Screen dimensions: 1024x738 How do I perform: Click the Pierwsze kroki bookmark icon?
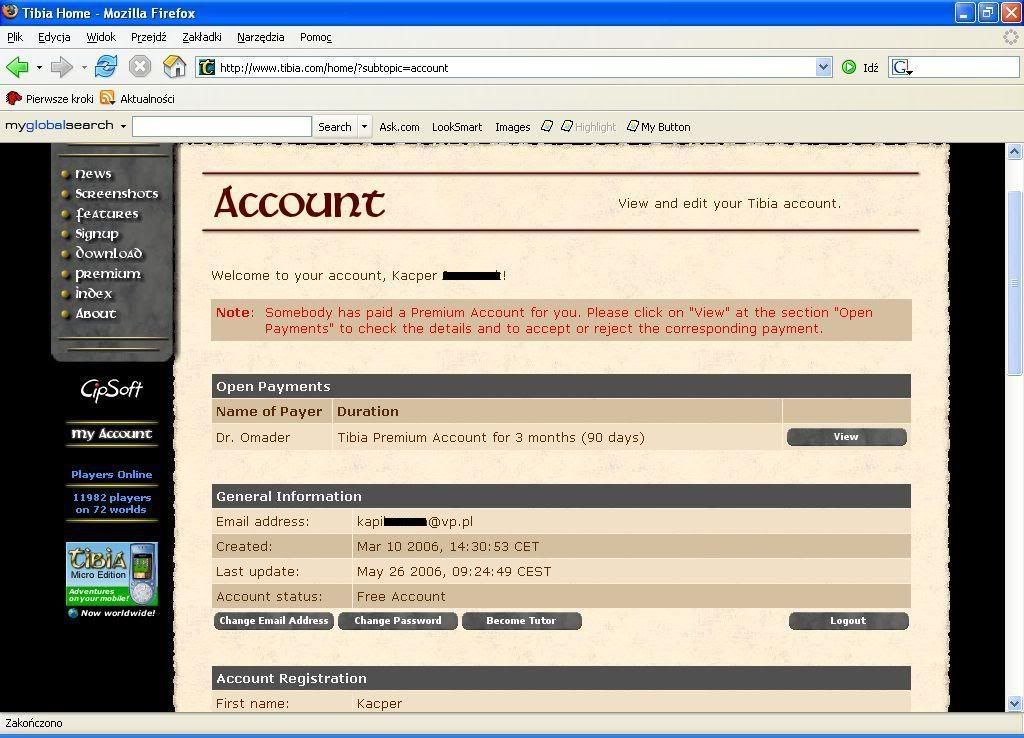[13, 99]
